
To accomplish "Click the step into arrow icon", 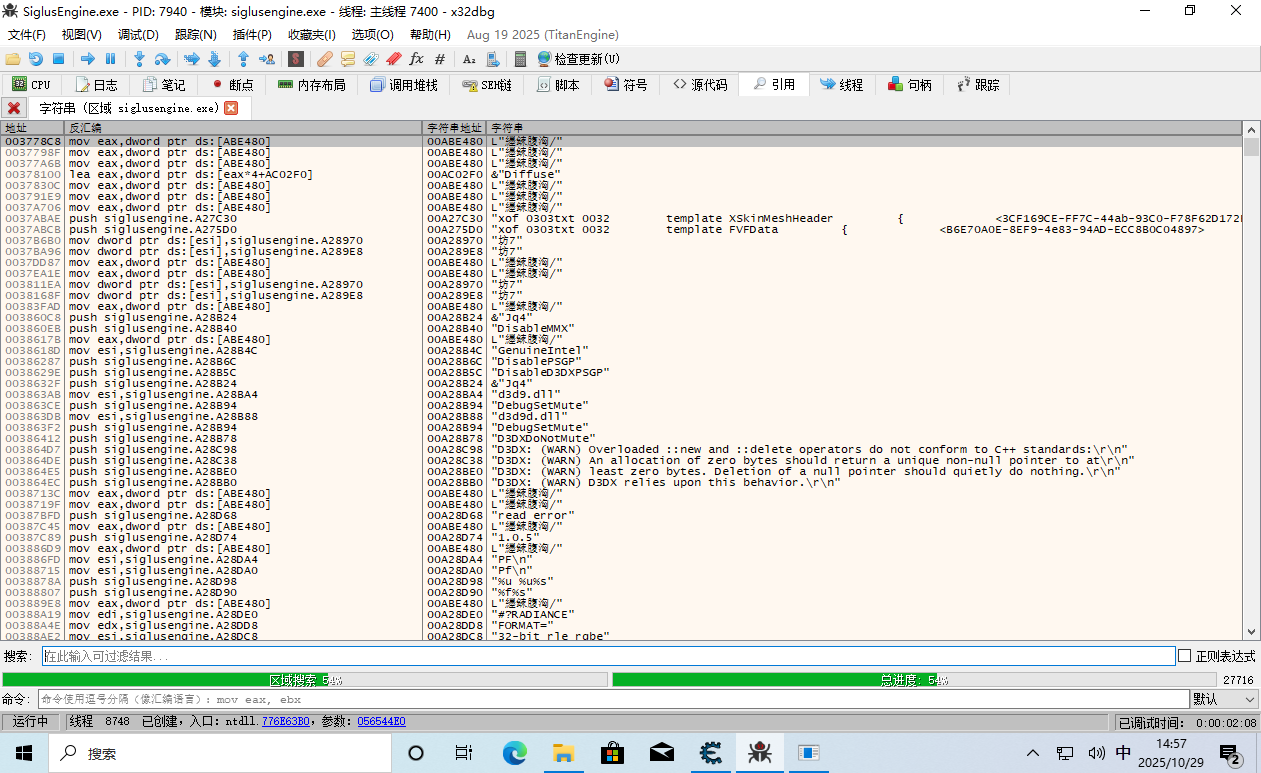I will click(x=139, y=59).
